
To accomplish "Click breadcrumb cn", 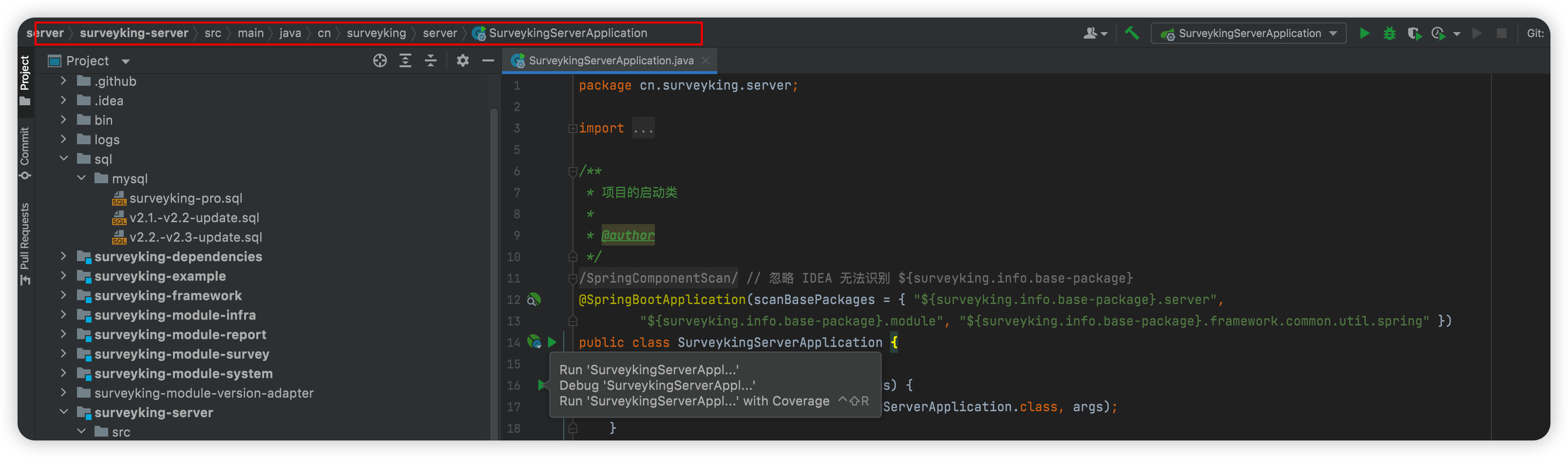I will point(325,33).
